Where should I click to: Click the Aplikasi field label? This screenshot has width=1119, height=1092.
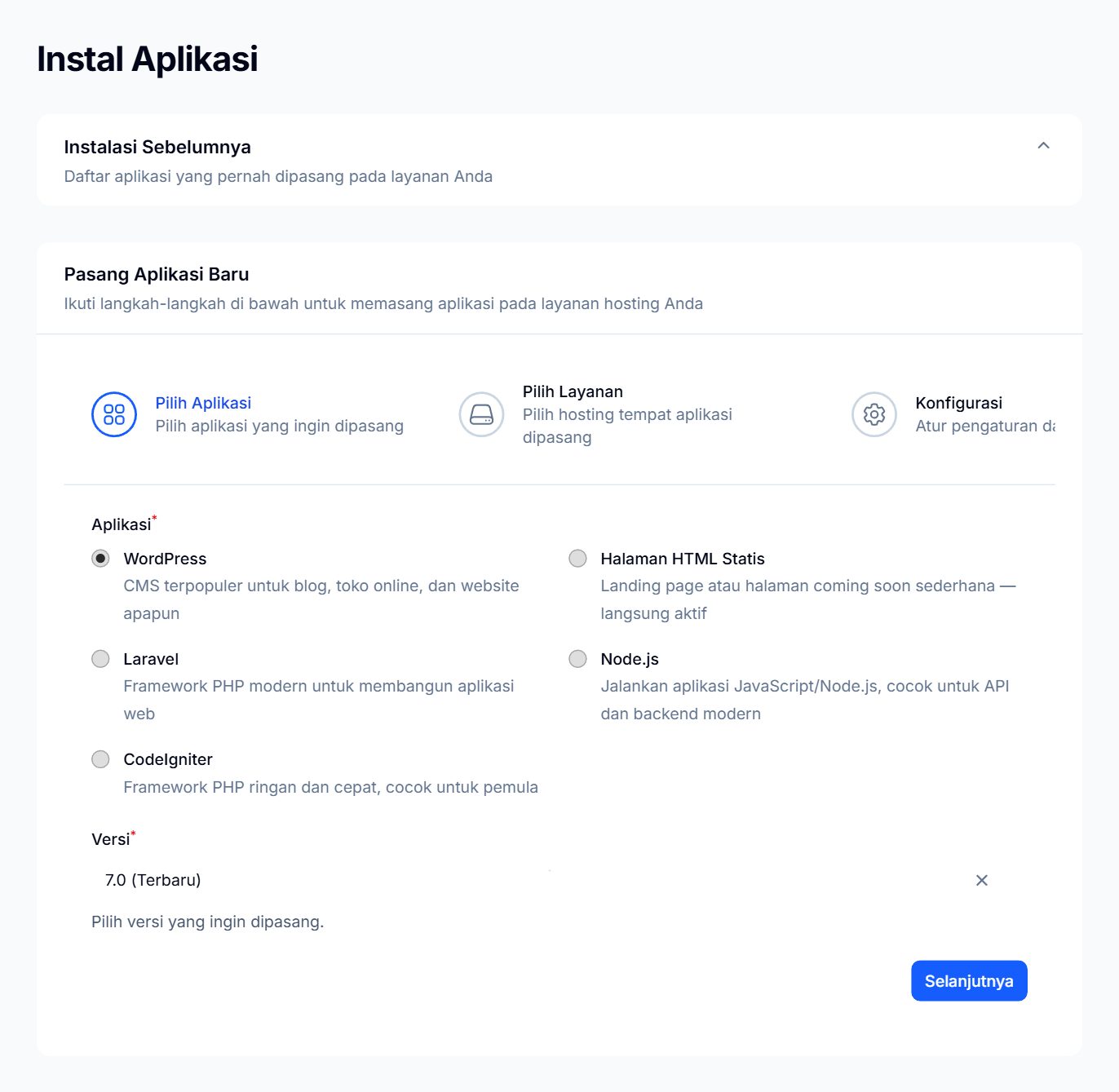(x=122, y=524)
